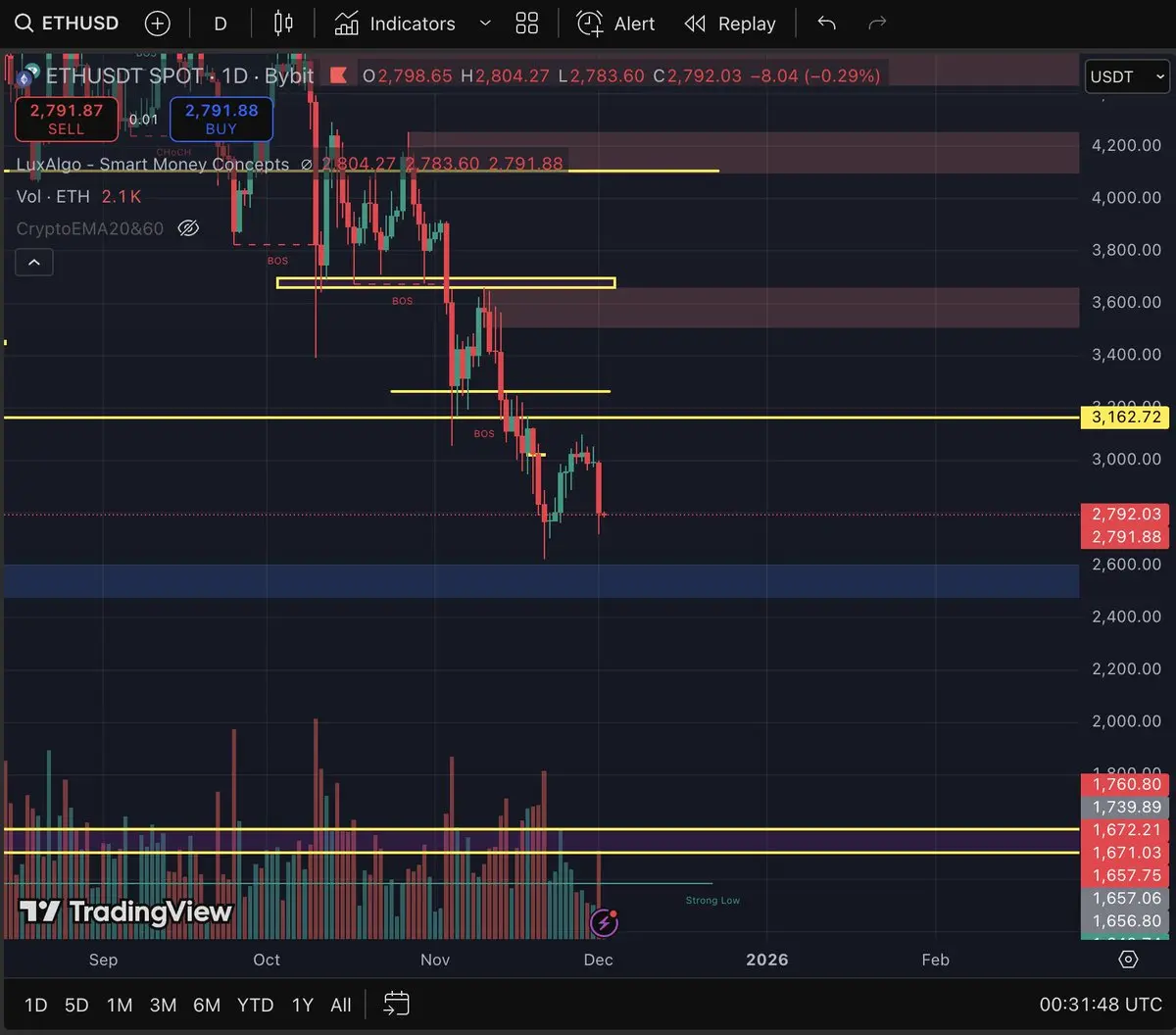Click the 00:31:48 UTC timezone clock
The image size is (1176, 1035).
coord(1100,1005)
